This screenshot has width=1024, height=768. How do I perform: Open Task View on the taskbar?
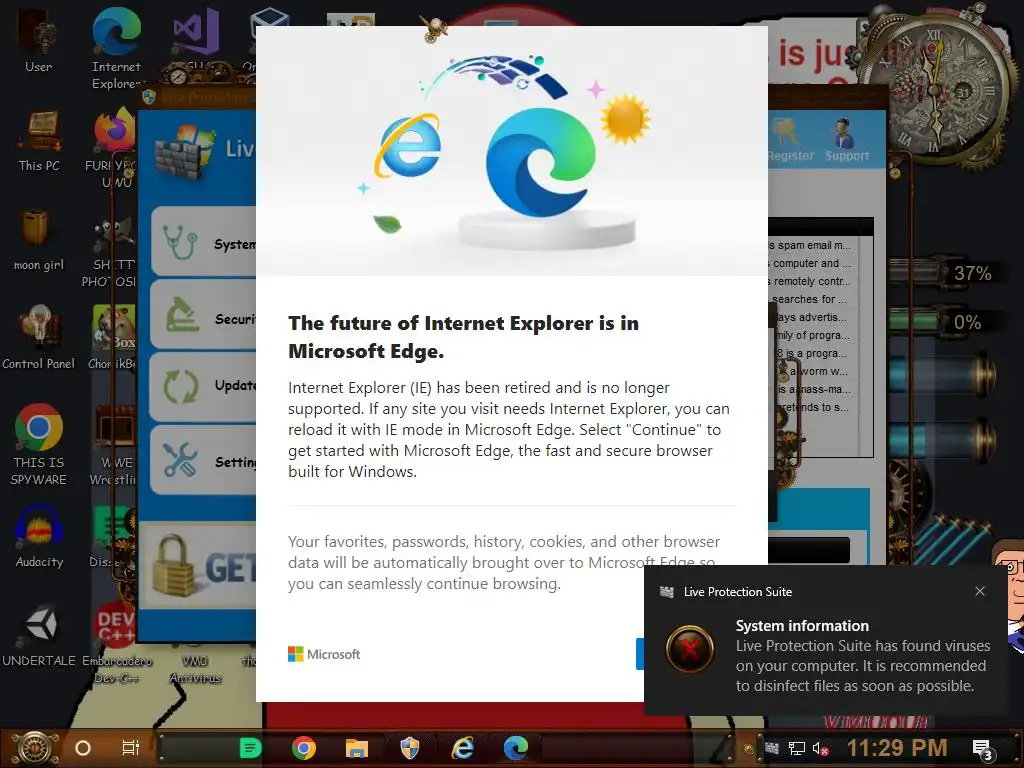click(x=131, y=748)
